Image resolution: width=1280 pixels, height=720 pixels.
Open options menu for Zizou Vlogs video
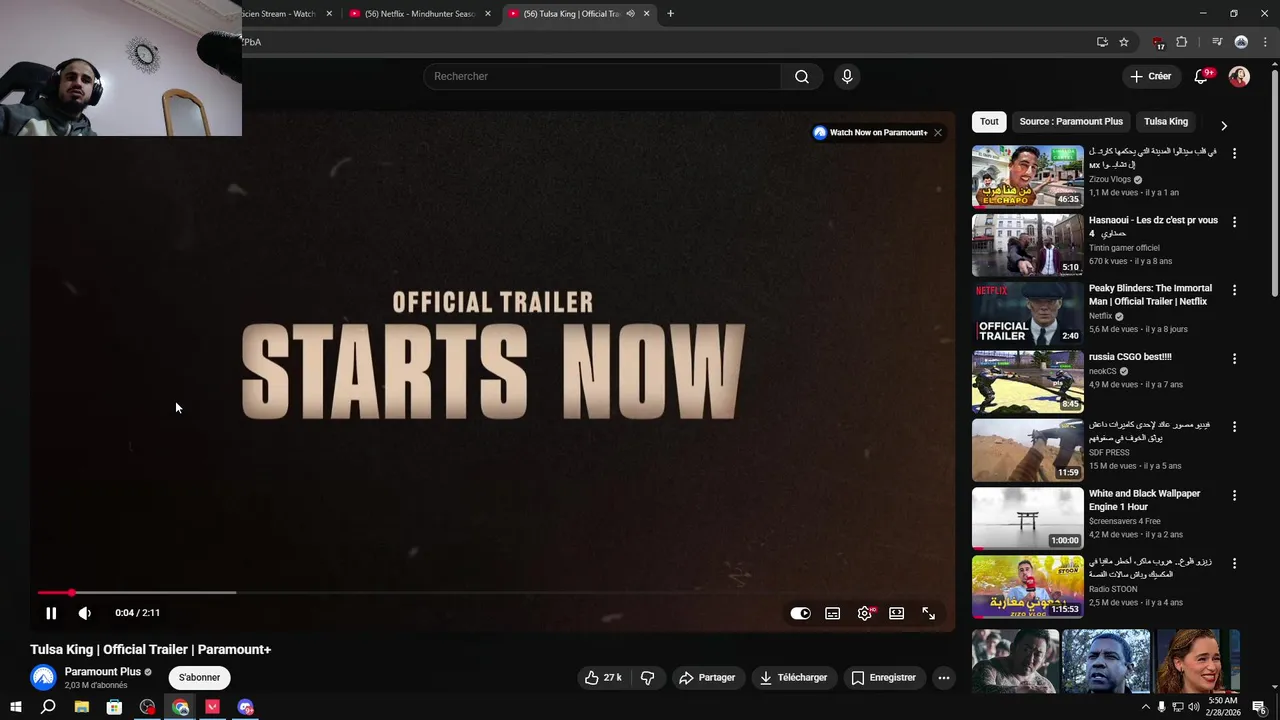coord(1234,154)
